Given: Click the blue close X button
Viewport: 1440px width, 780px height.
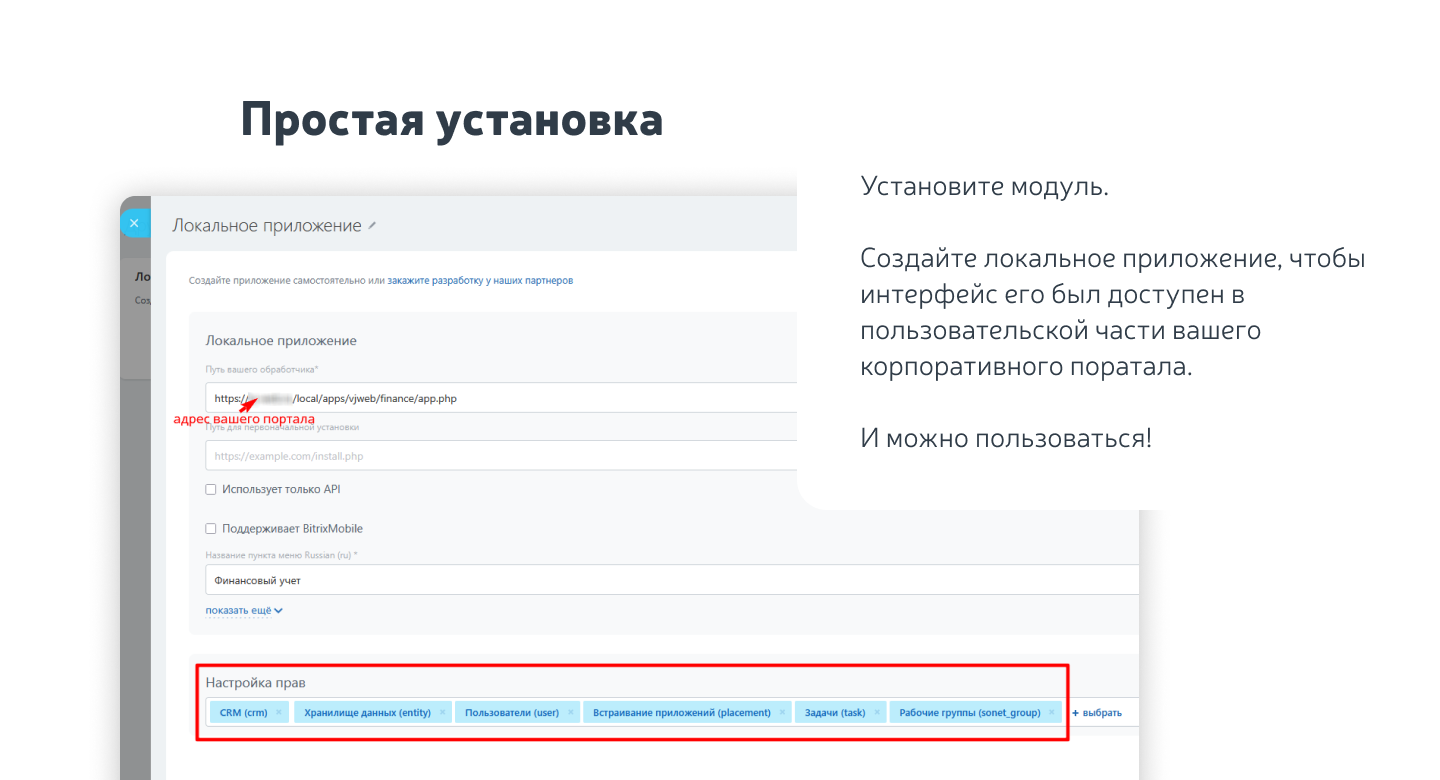Looking at the screenshot, I should tap(134, 223).
